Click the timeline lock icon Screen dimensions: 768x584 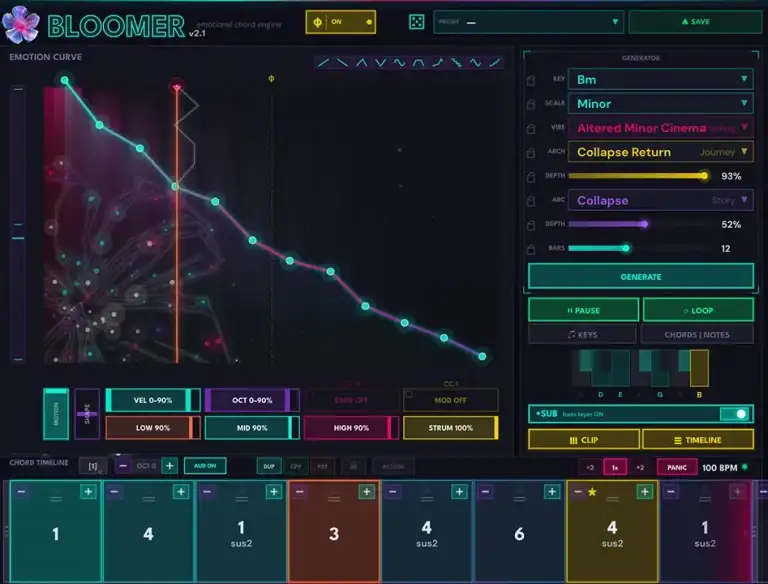pyautogui.click(x=353, y=466)
